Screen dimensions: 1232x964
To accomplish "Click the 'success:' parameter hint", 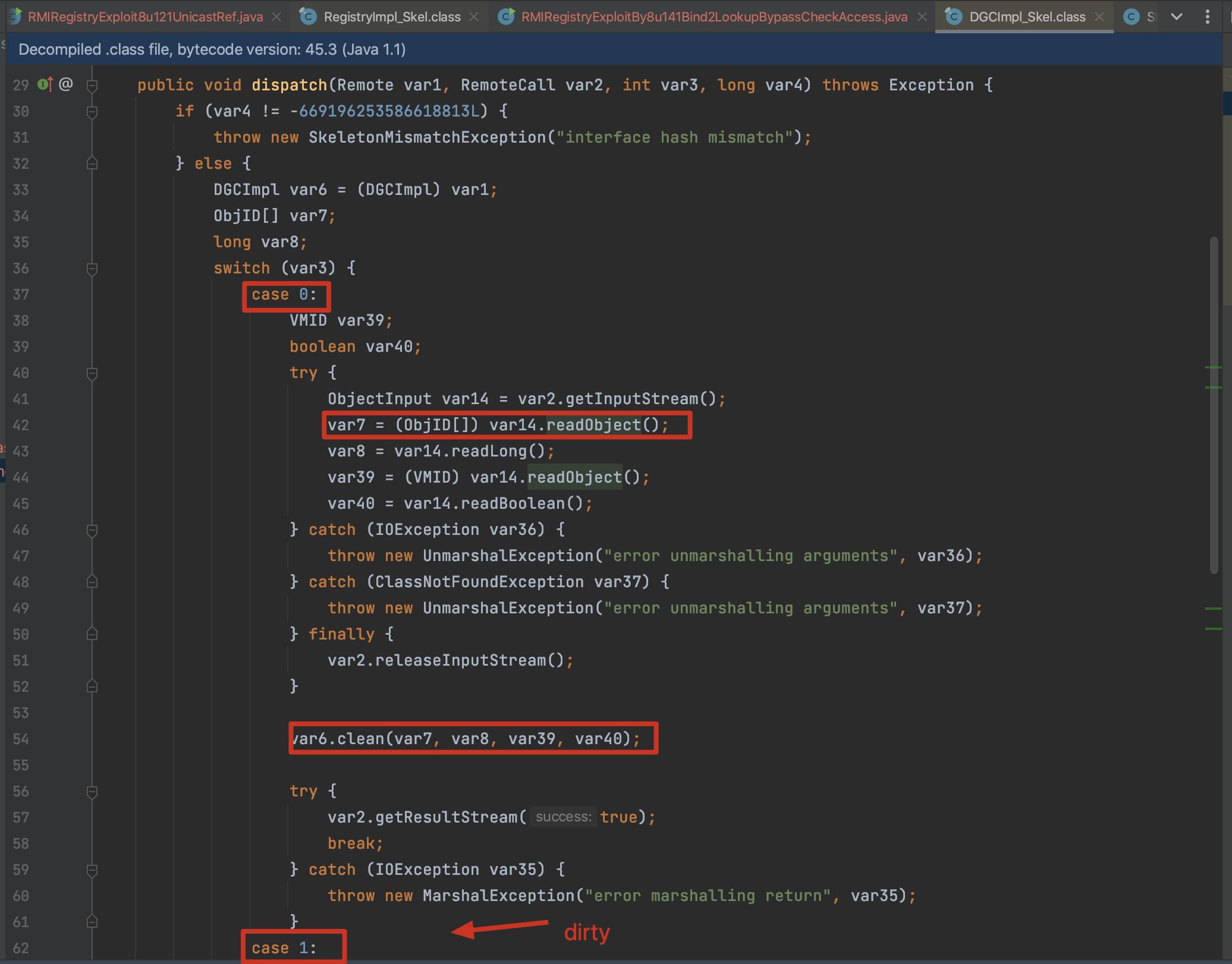I will [x=563, y=817].
